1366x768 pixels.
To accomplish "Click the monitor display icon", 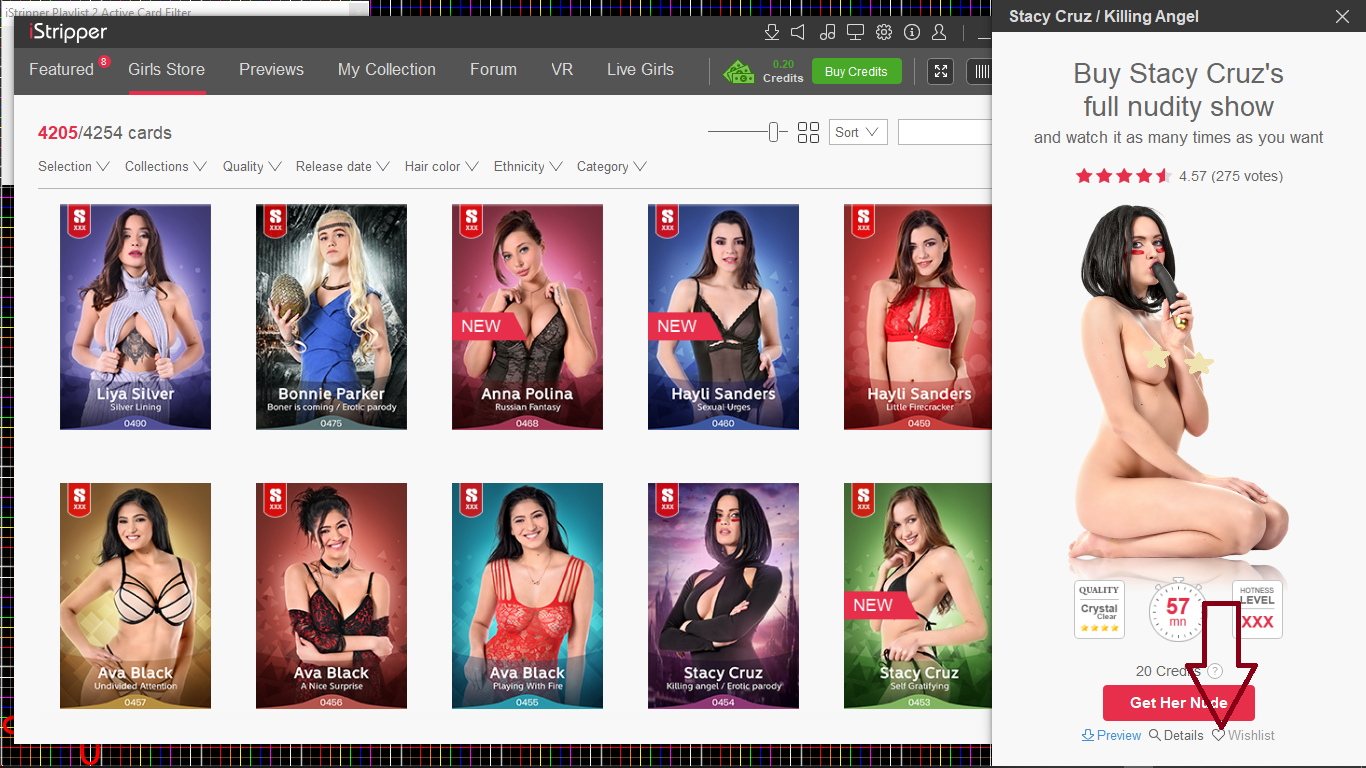I will [855, 32].
